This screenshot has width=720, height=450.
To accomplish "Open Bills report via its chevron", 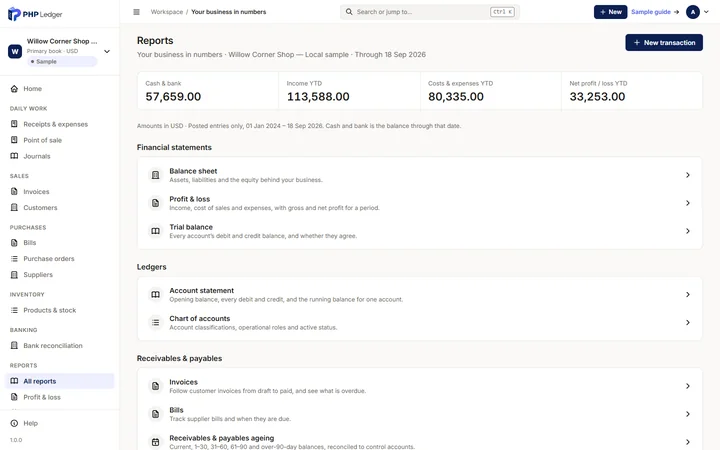I will coord(688,414).
